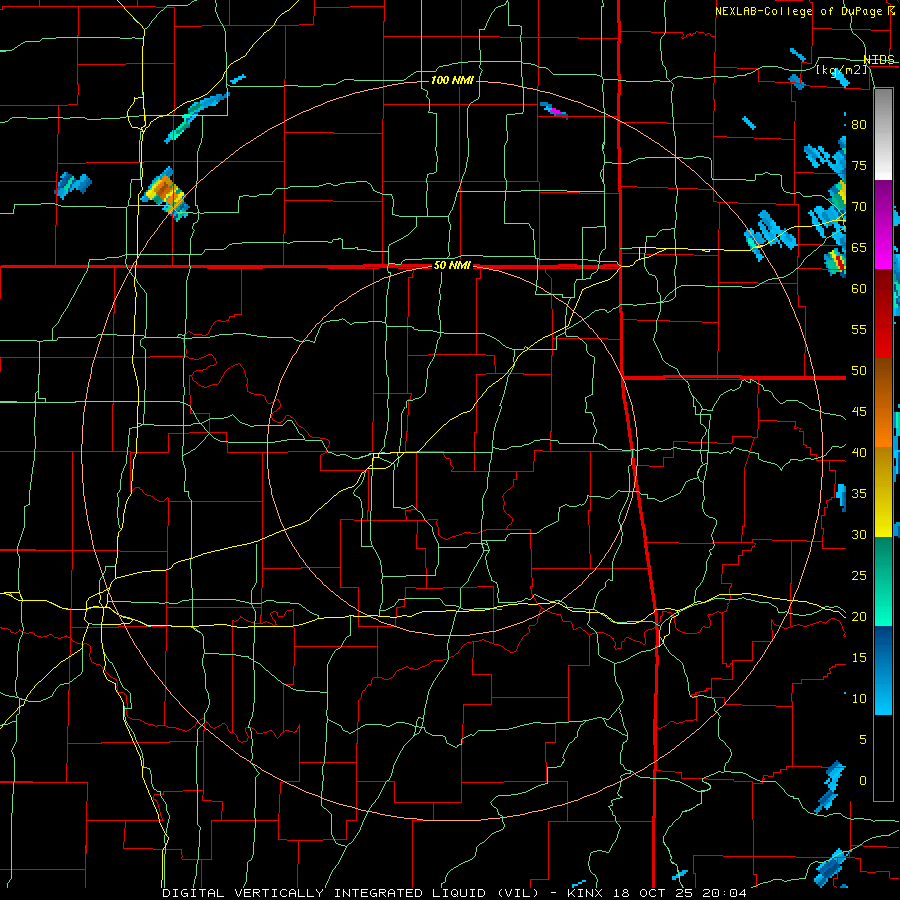Image resolution: width=900 pixels, height=900 pixels.
Task: Click the color scale value 80
Action: 859,125
